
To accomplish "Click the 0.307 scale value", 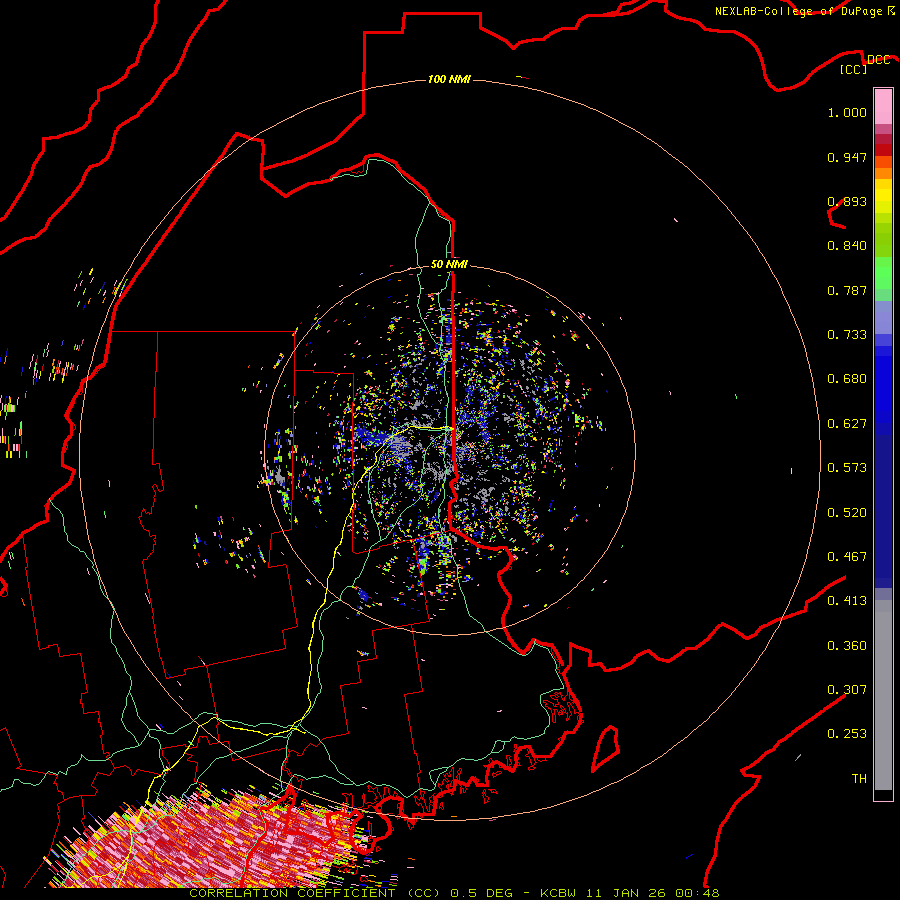I will tap(847, 690).
